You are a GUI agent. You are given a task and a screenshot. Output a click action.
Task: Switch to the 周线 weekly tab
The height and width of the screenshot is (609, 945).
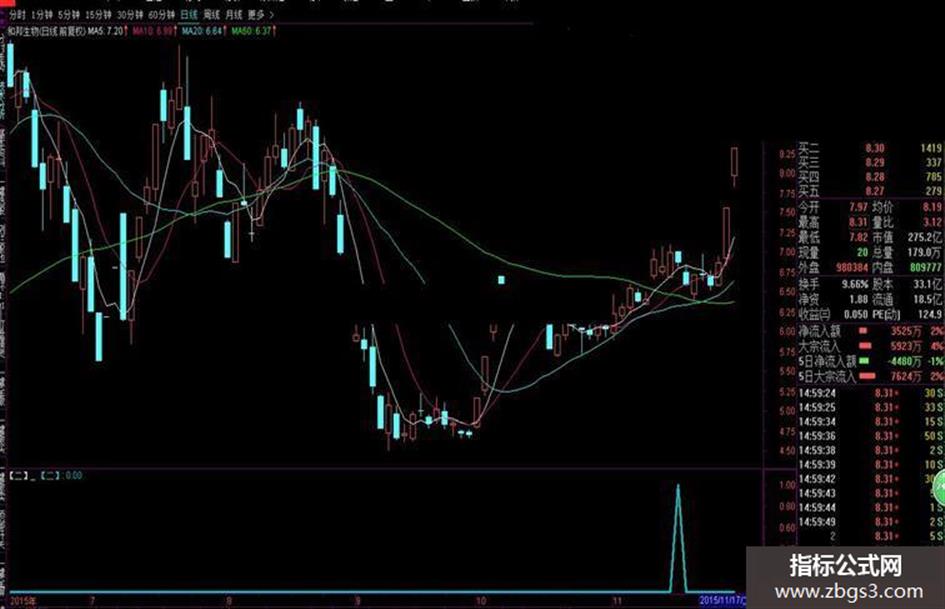pos(212,14)
